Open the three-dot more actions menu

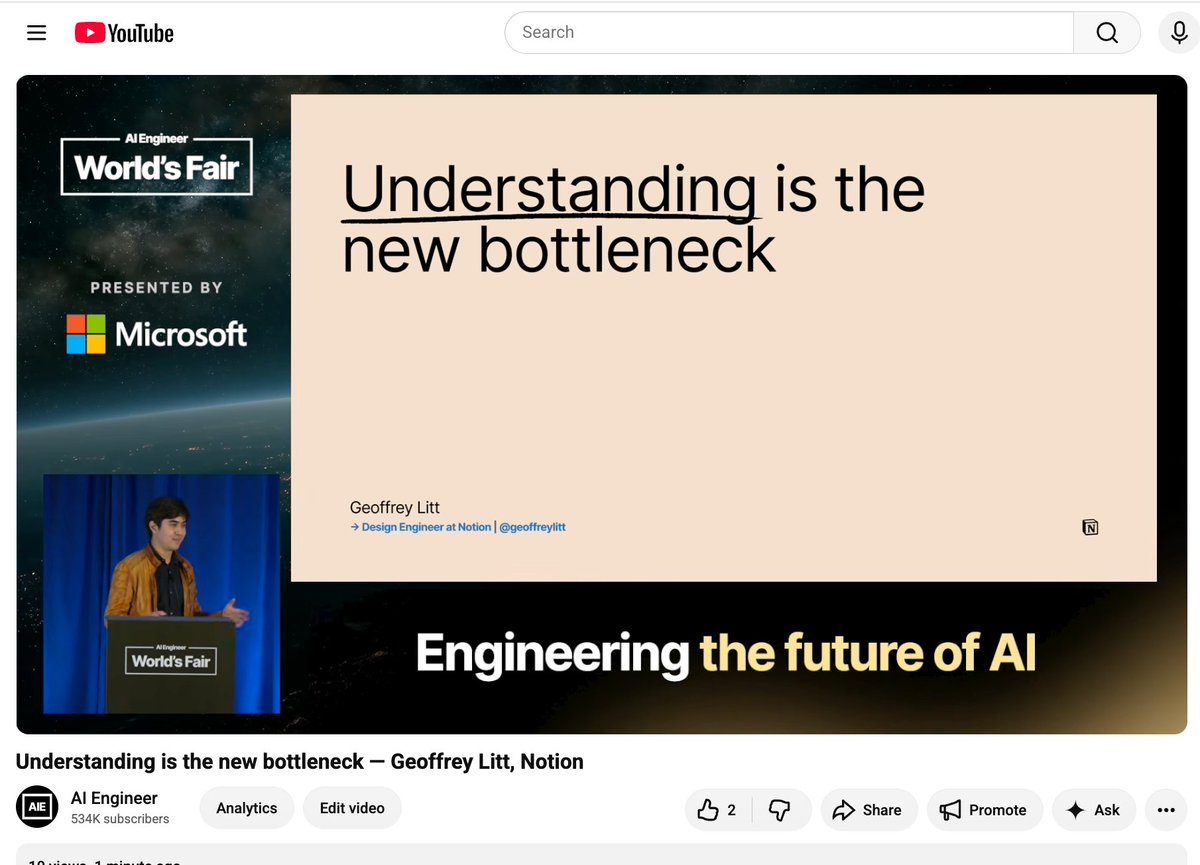click(1166, 810)
